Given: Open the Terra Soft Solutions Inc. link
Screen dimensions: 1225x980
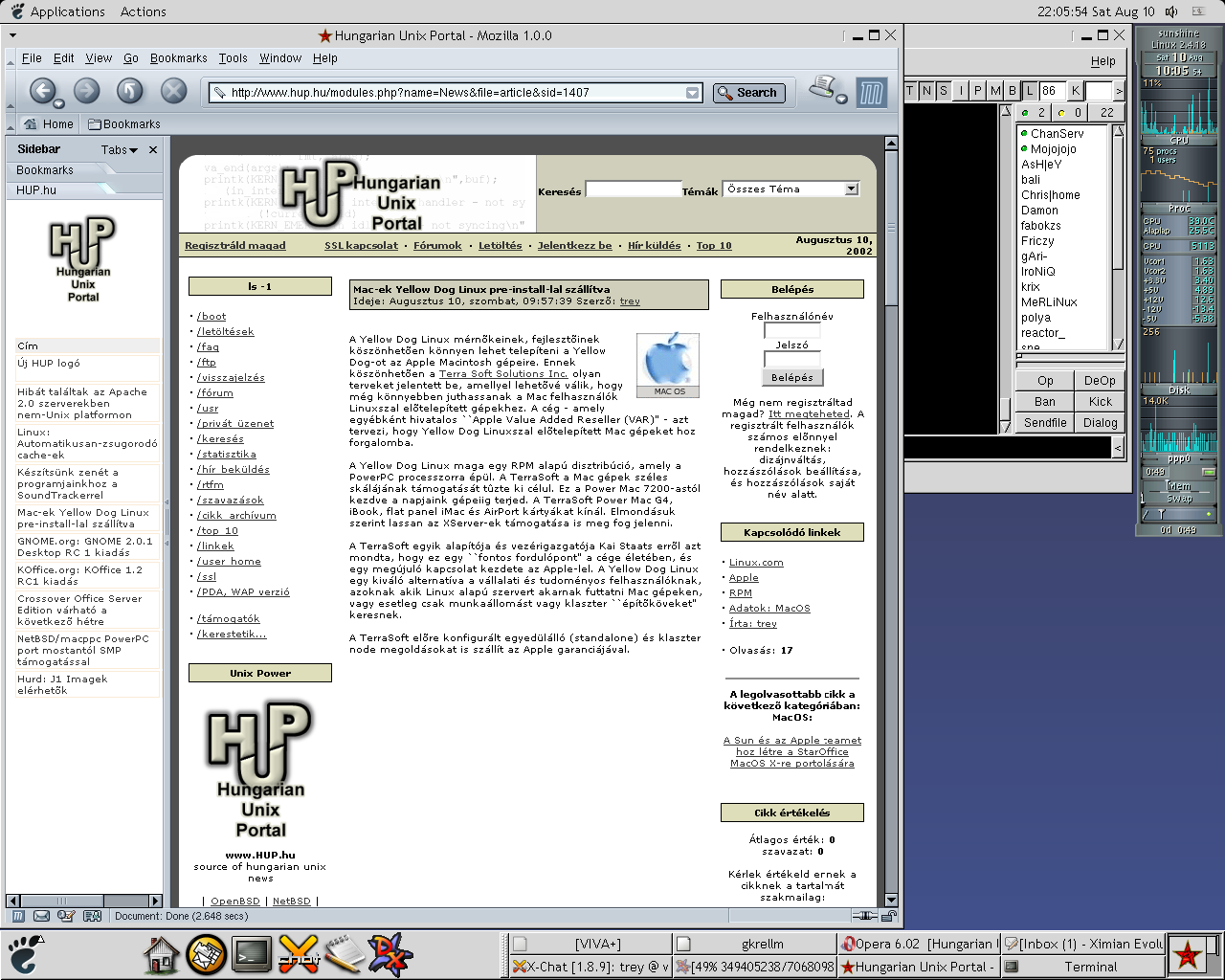Looking at the screenshot, I should click(x=503, y=374).
